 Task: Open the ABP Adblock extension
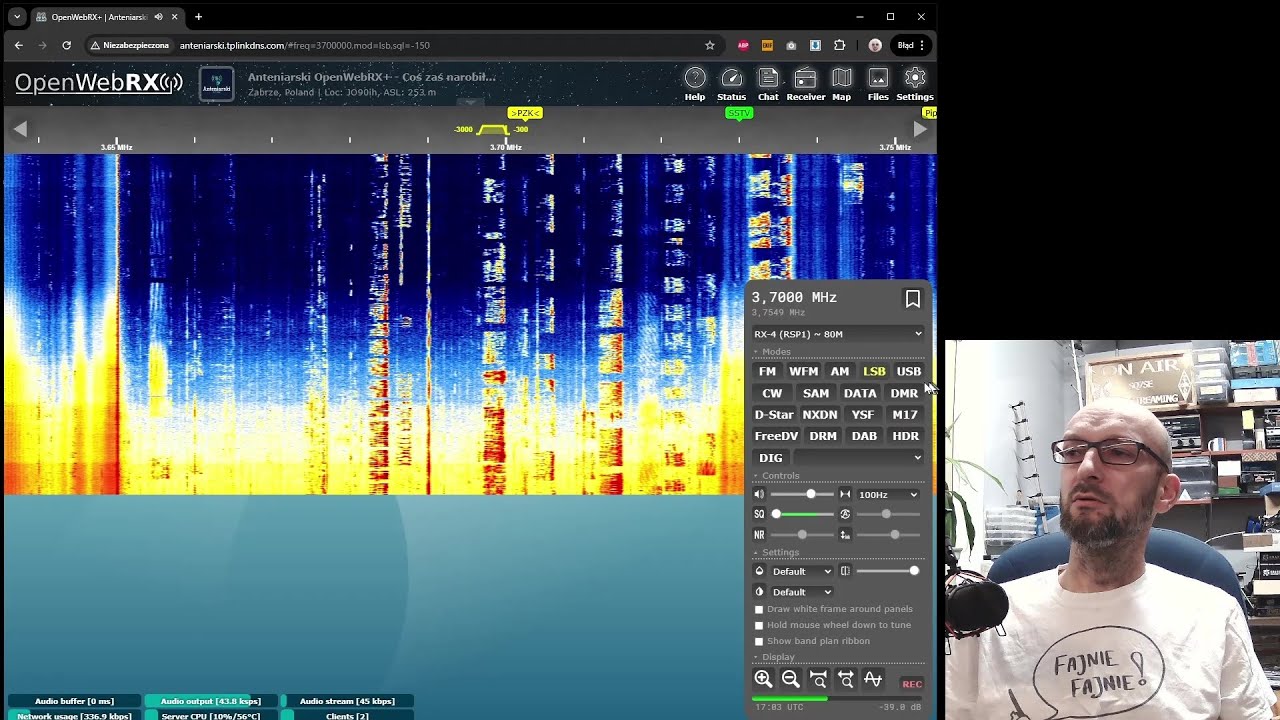[743, 45]
